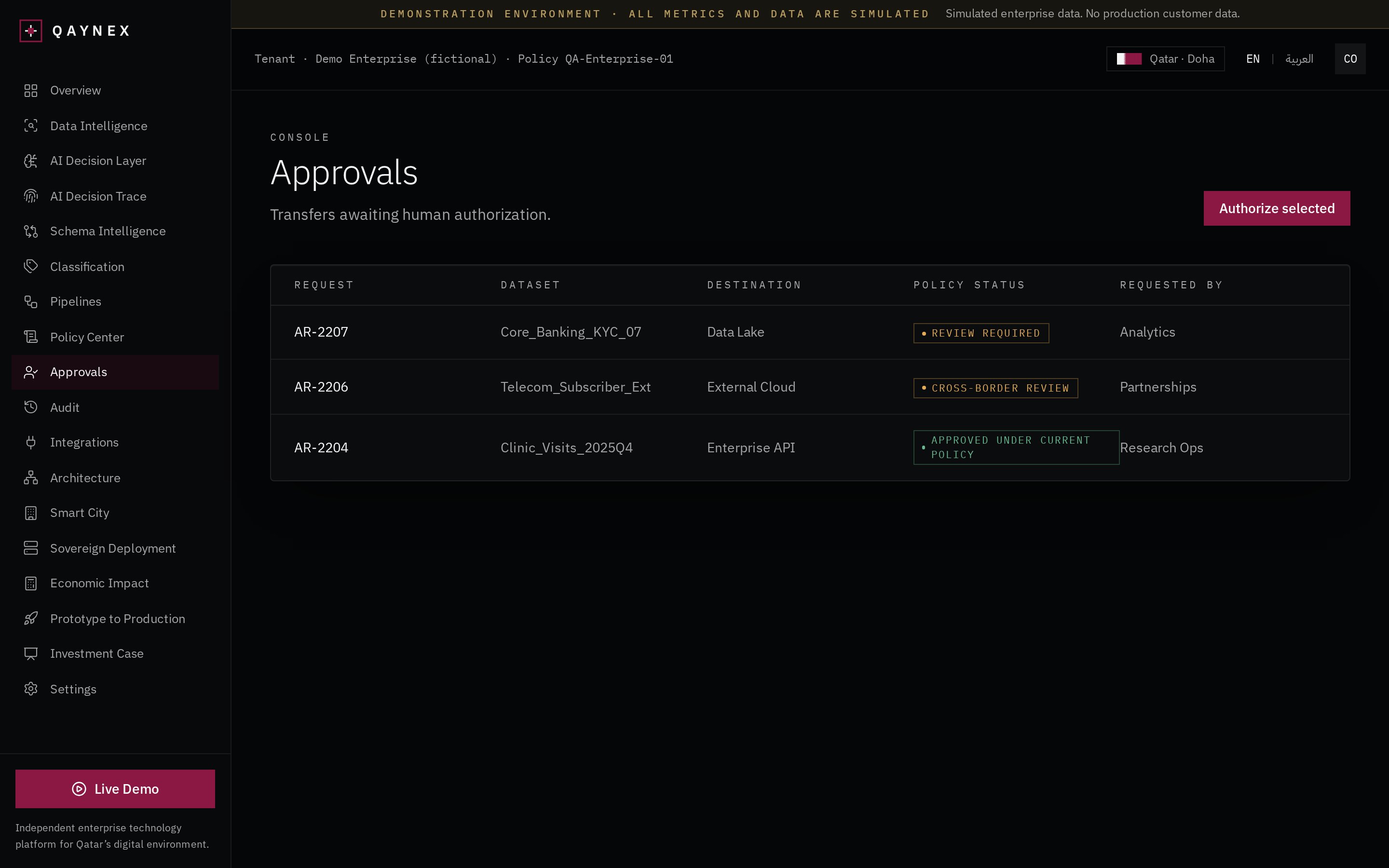1389x868 pixels.
Task: Click the Research Ops requester cell
Action: [1161, 448]
